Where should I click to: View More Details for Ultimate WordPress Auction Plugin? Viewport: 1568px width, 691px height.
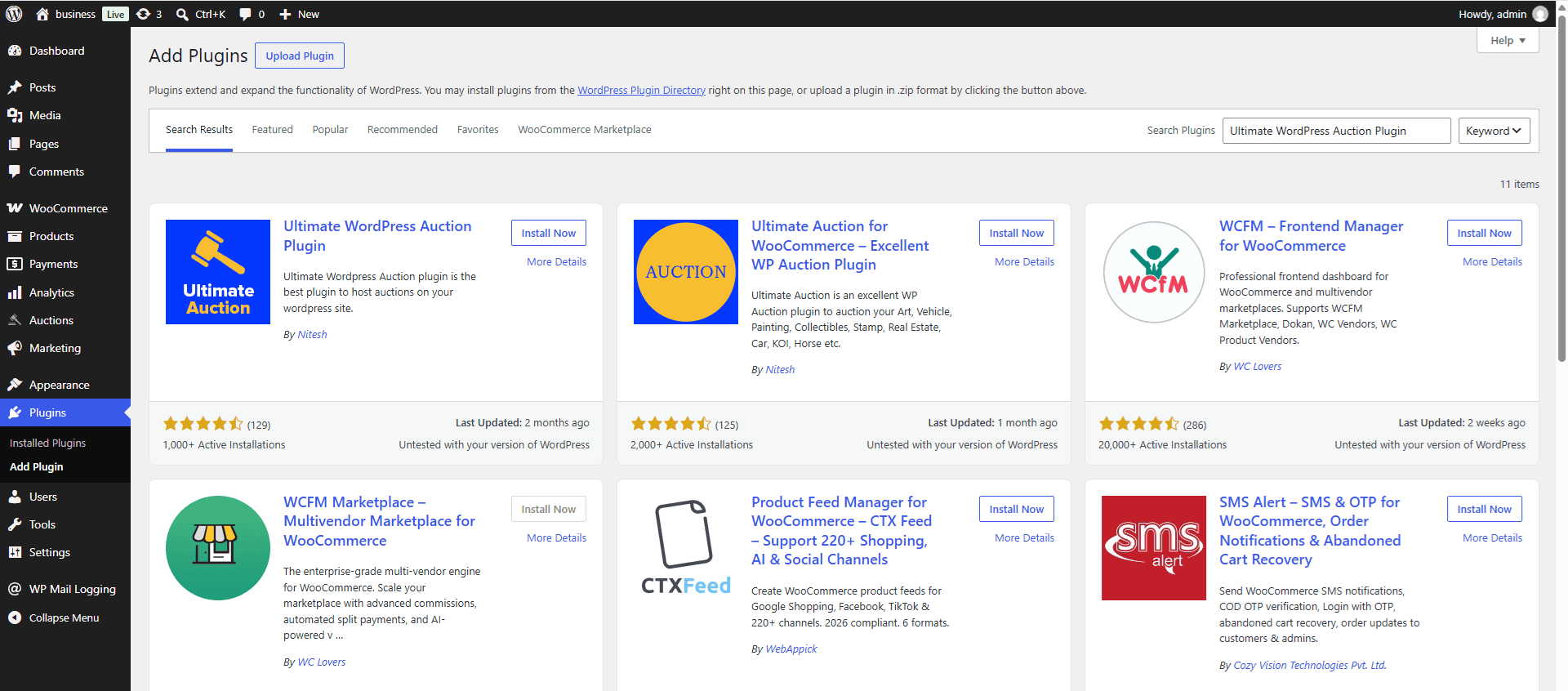pos(556,262)
